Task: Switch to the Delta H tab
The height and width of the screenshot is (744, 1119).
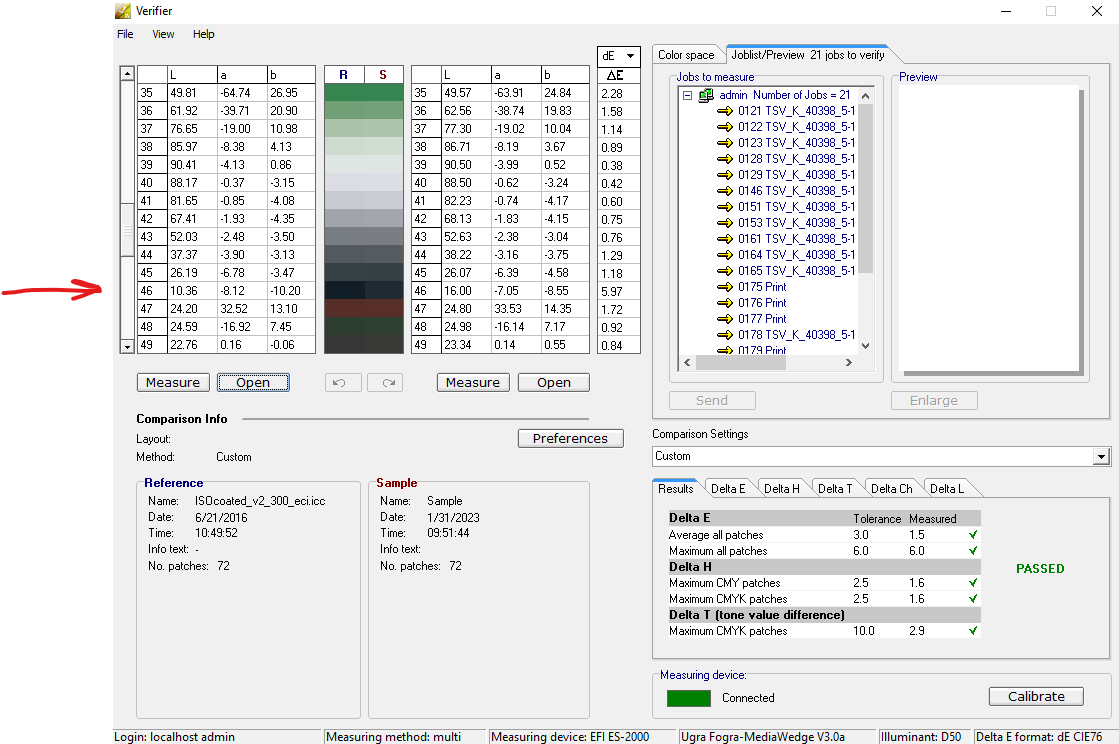Action: tap(781, 489)
